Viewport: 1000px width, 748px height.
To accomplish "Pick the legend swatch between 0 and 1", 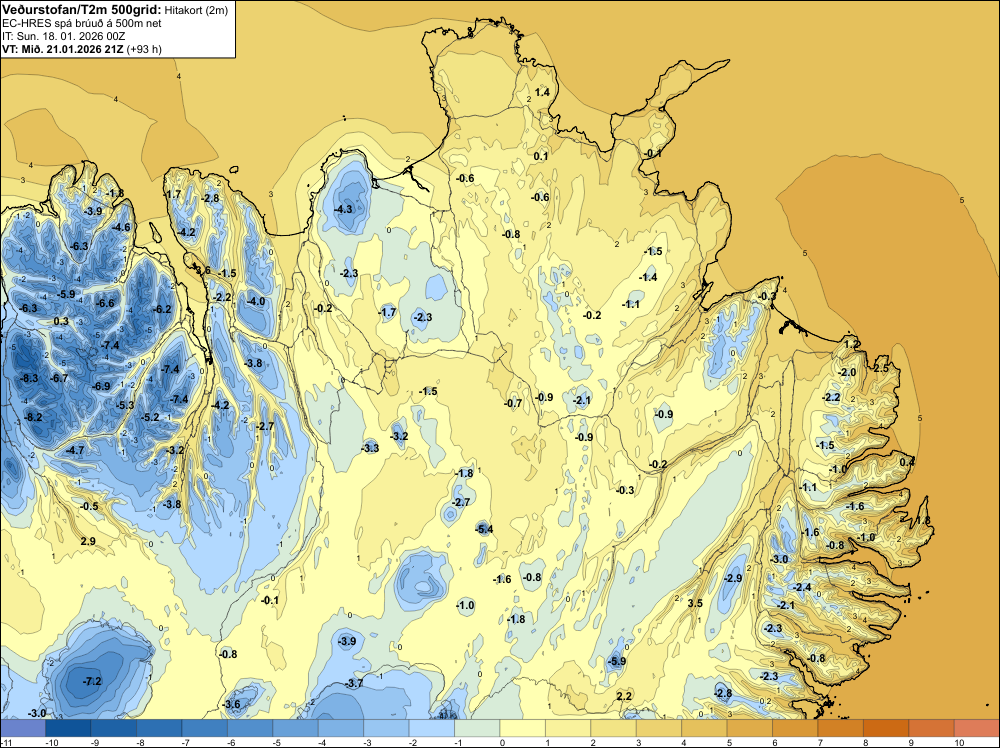I will click(x=523, y=728).
